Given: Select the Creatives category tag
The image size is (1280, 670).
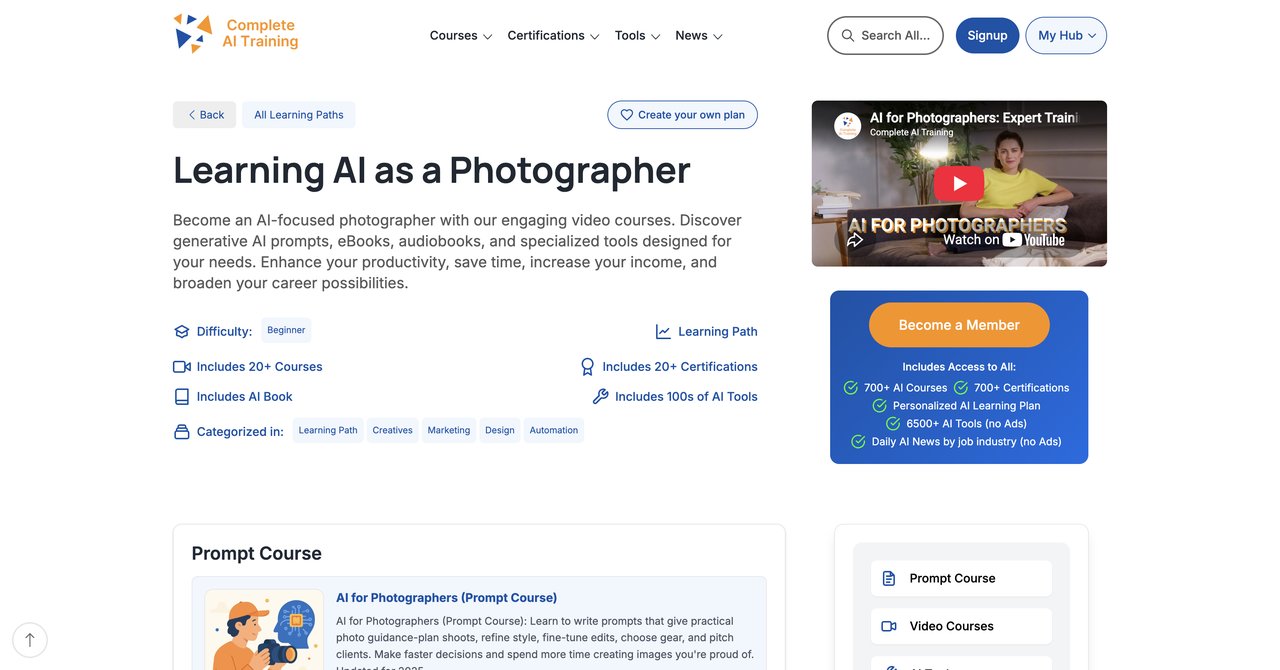Looking at the screenshot, I should pos(392,430).
